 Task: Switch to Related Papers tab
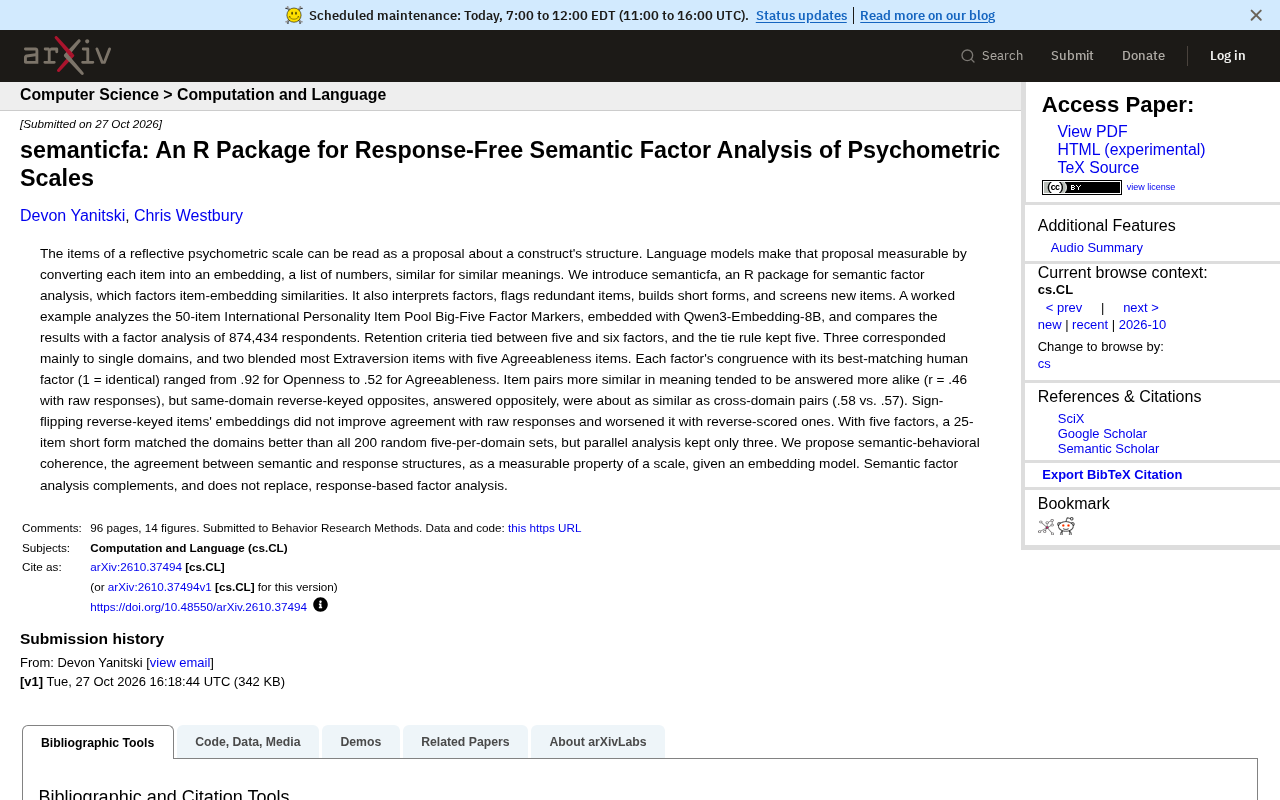[x=465, y=742]
